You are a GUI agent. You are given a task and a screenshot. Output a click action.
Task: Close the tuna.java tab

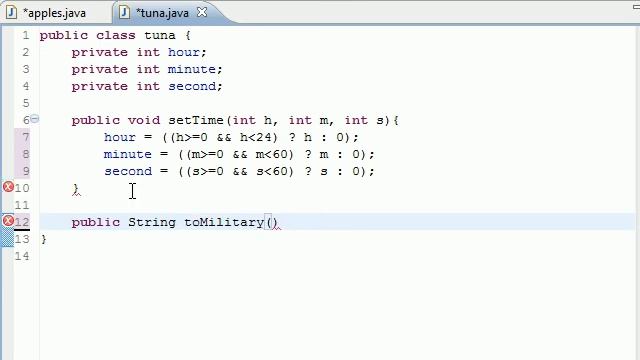point(202,12)
